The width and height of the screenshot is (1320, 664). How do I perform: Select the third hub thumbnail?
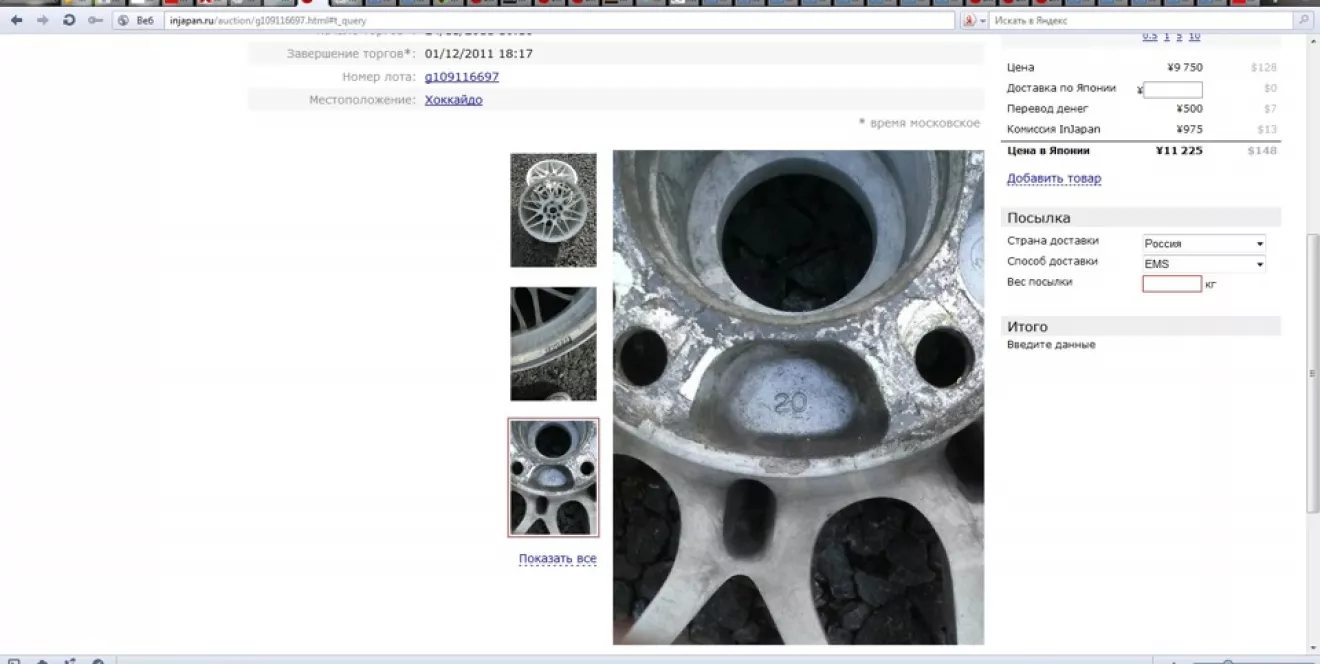(553, 477)
